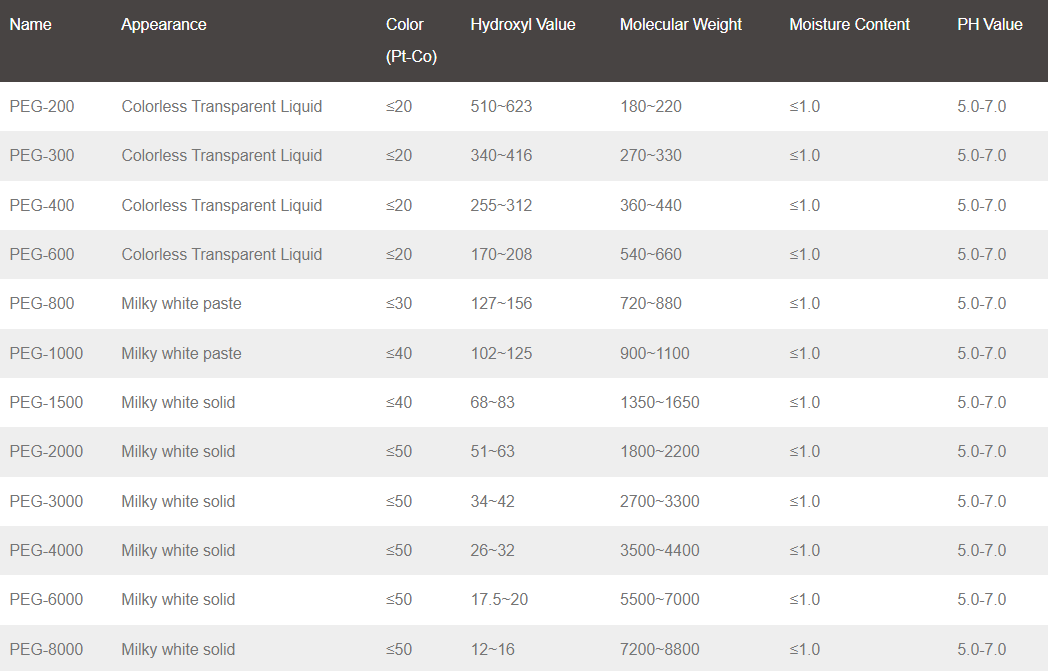Click the PEG-200 name cell
The width and height of the screenshot is (1048, 671).
42,106
